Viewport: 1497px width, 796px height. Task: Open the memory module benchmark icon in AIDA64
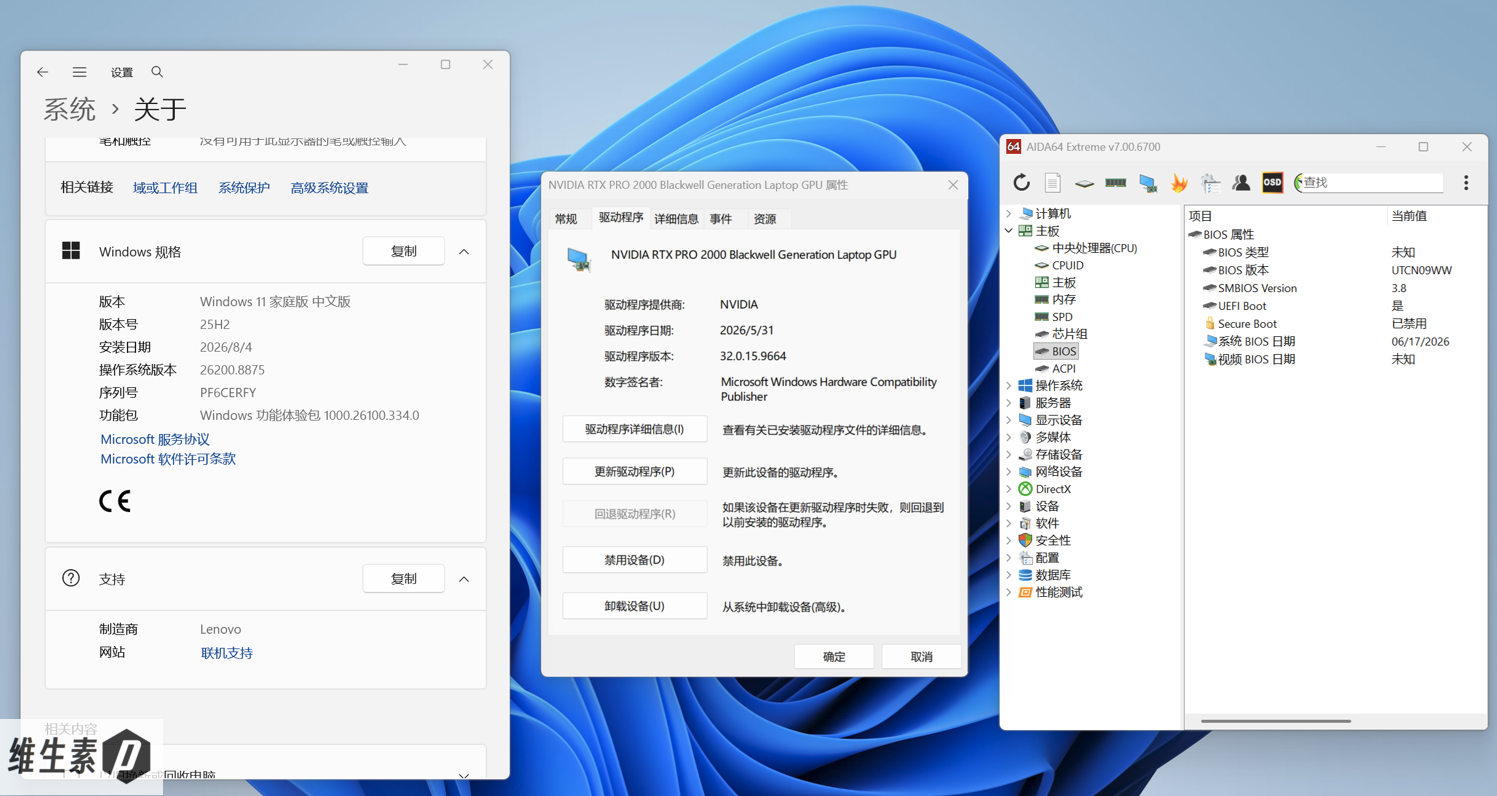point(1115,183)
